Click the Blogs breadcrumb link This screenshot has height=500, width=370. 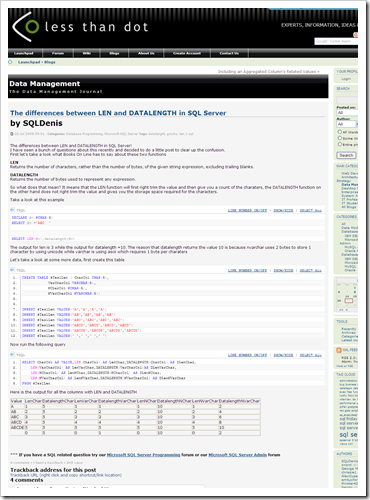point(50,62)
